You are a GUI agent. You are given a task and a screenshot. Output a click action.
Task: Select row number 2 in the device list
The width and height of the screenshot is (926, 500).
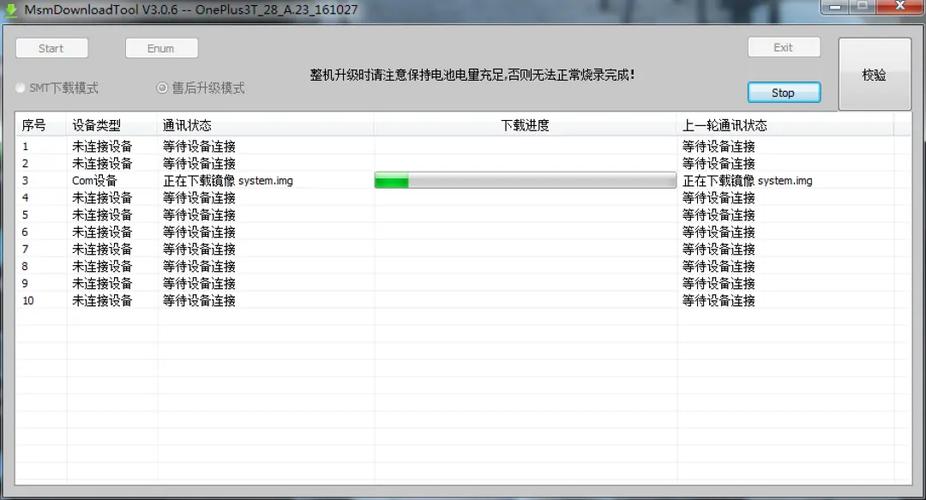coord(25,164)
